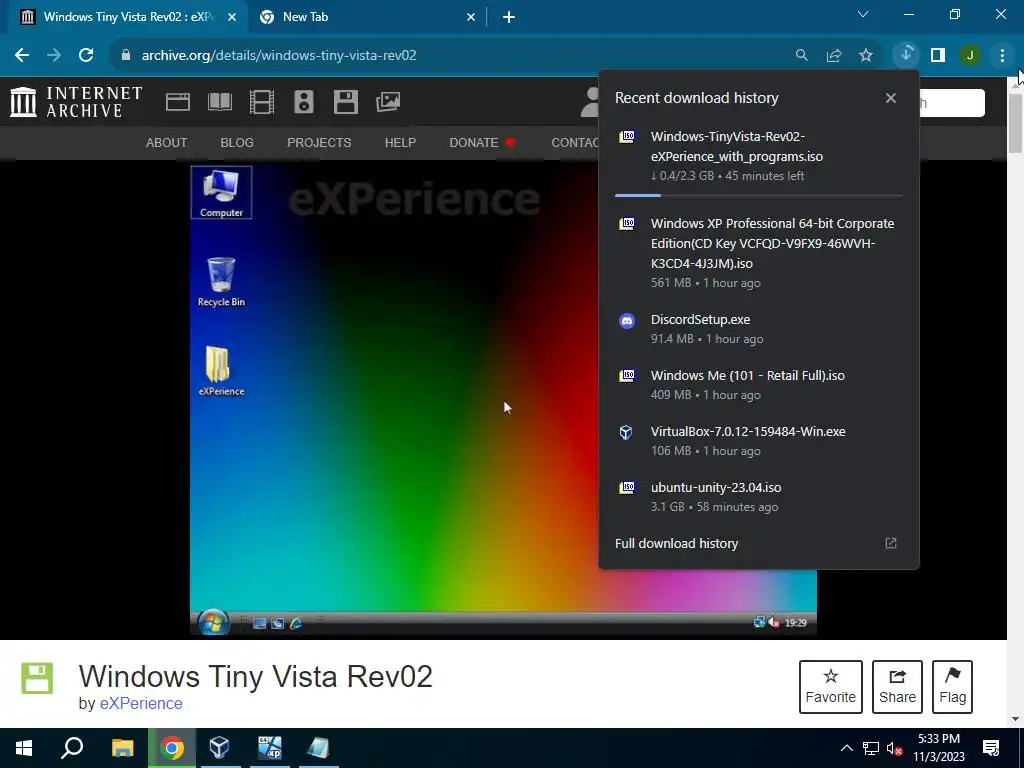Screen dimensions: 1024x768
Task: Open the BLOG menu item
Action: 237,142
